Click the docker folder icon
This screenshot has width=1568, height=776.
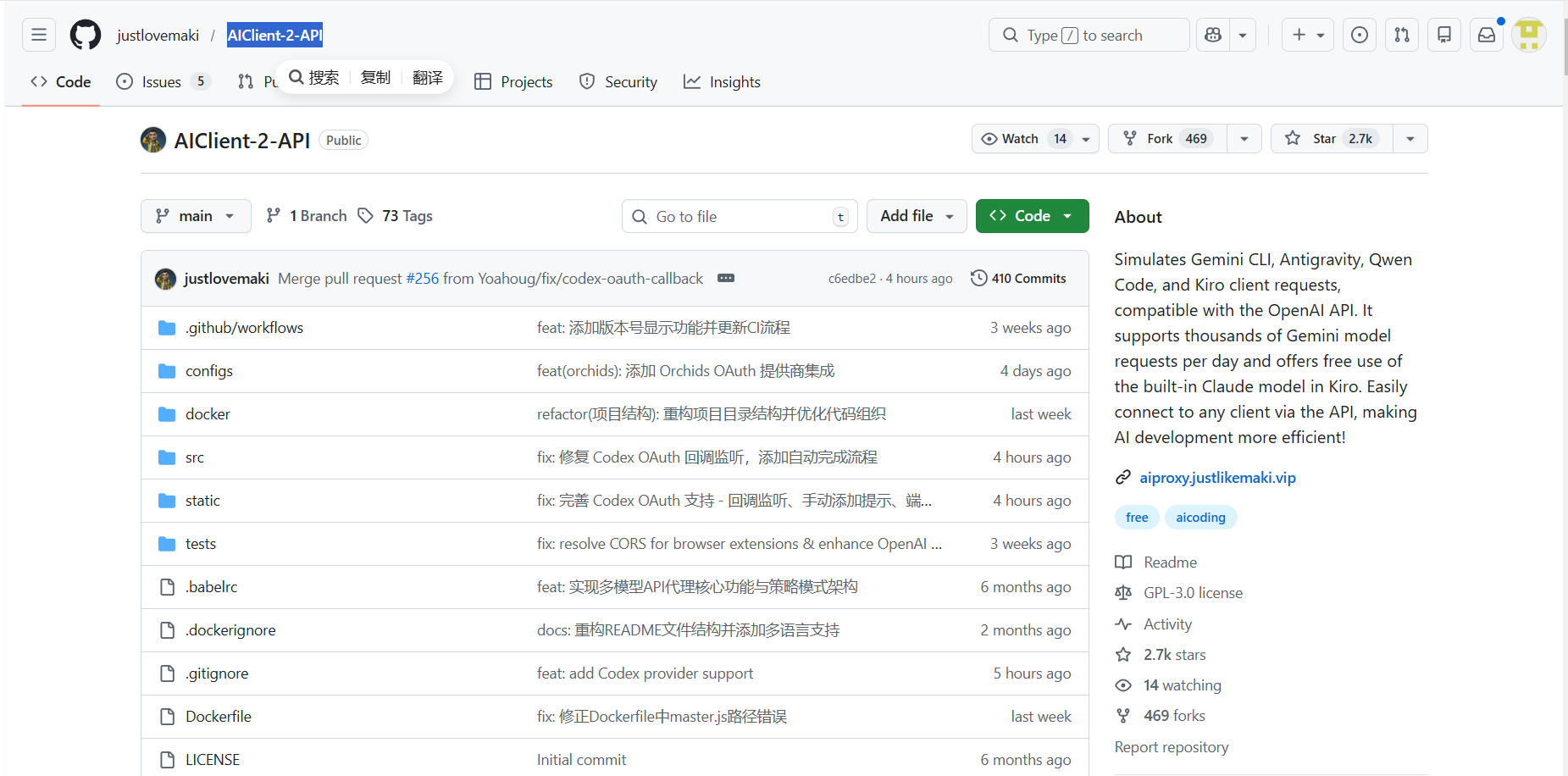[x=167, y=414]
